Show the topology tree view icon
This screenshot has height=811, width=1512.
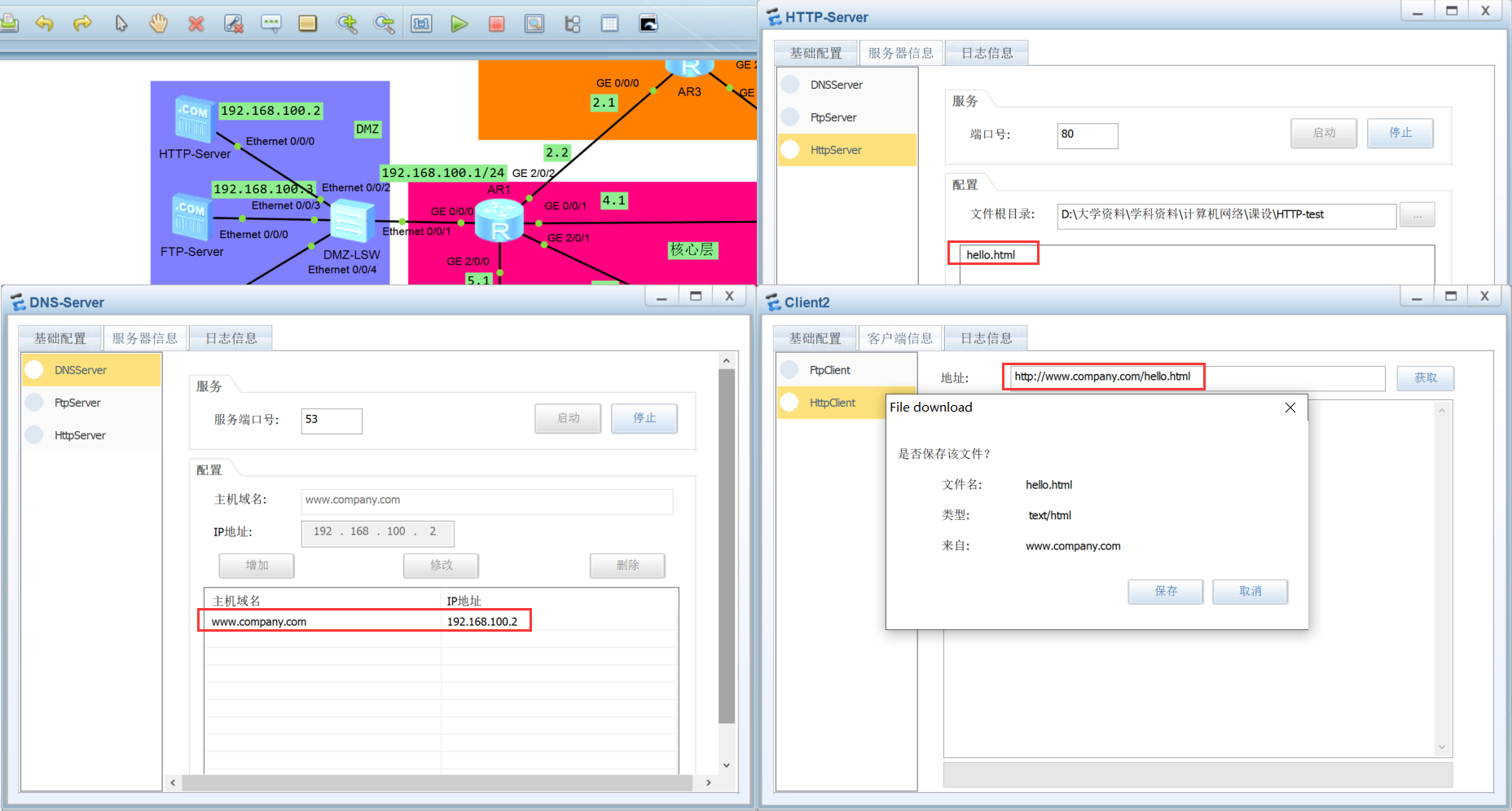(x=573, y=24)
